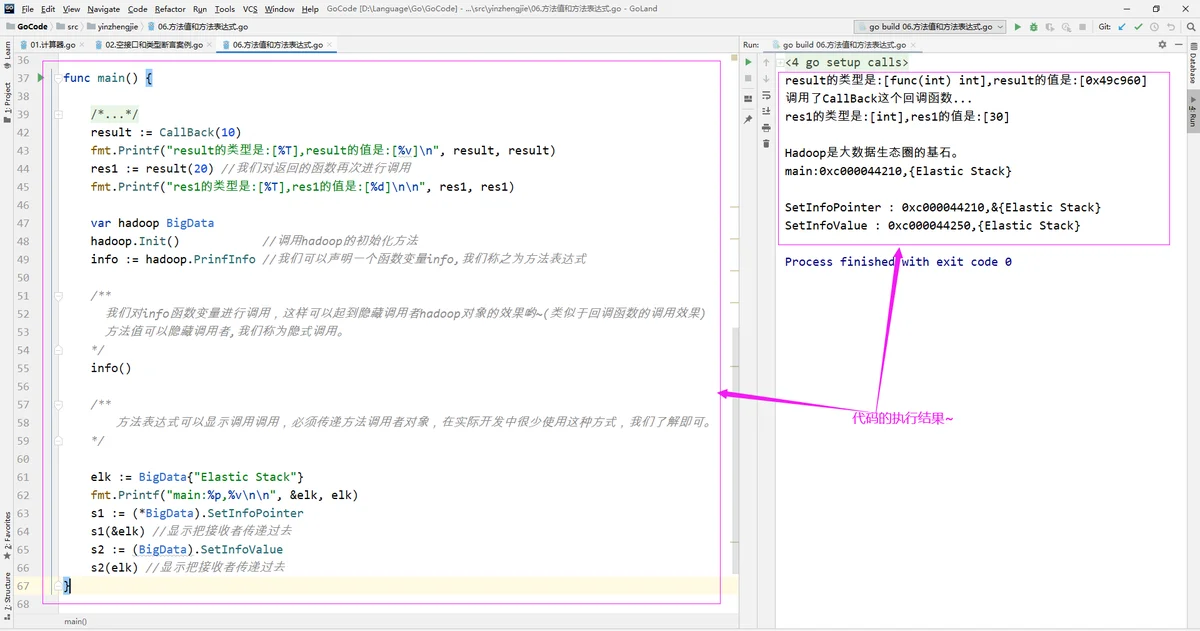The width and height of the screenshot is (1200, 631).
Task: Start debugging with the bug icon
Action: click(1036, 27)
